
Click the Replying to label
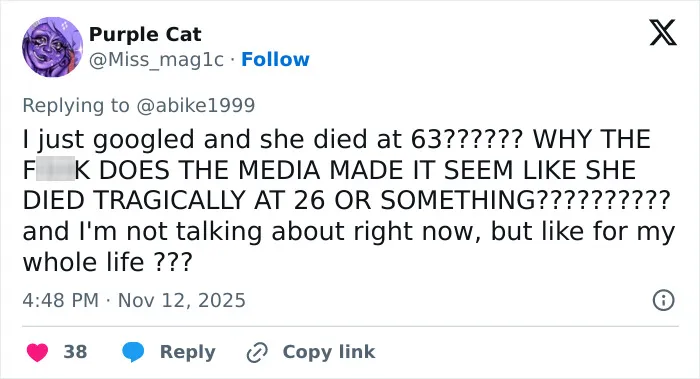tap(76, 105)
